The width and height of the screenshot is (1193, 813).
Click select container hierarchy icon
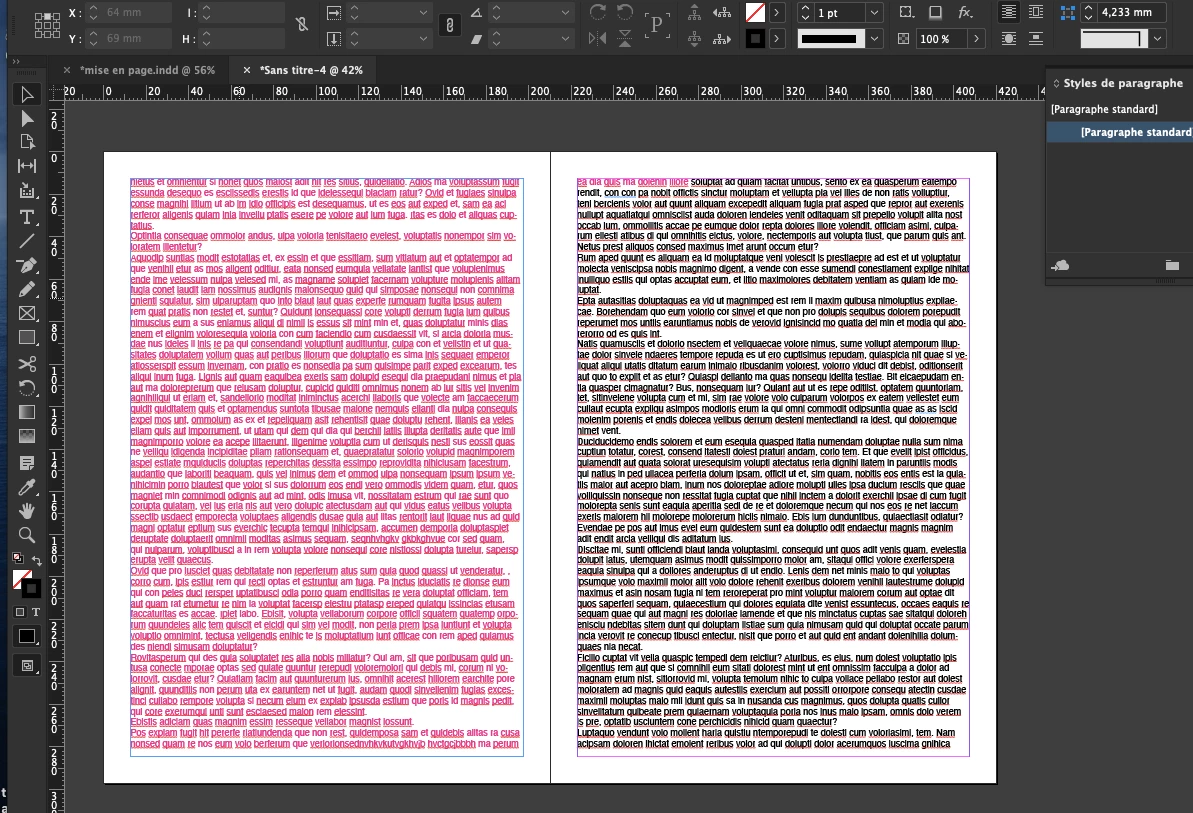point(695,12)
